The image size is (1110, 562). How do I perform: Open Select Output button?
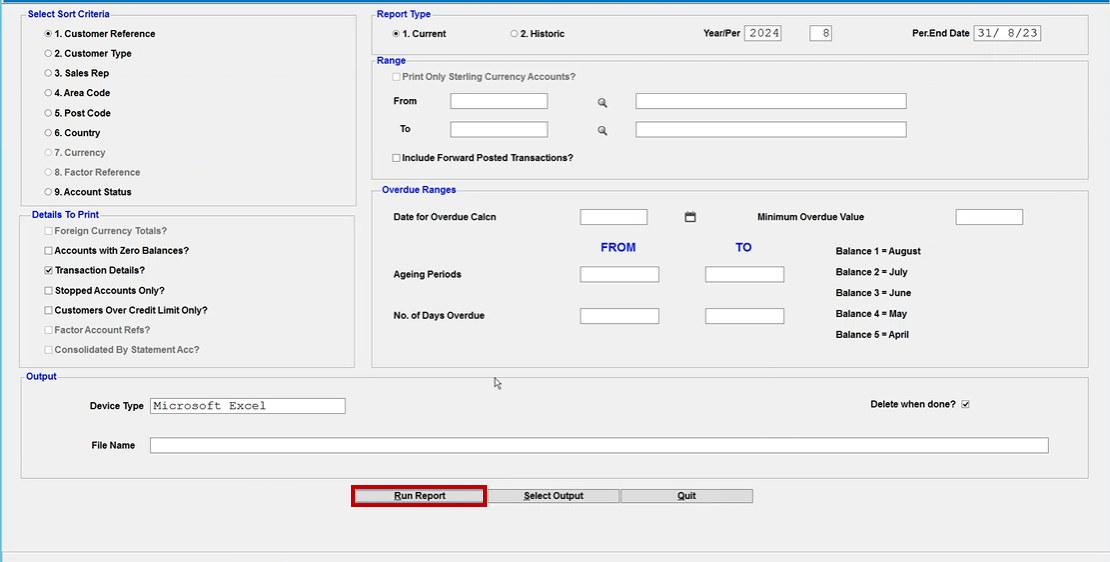[x=554, y=496]
